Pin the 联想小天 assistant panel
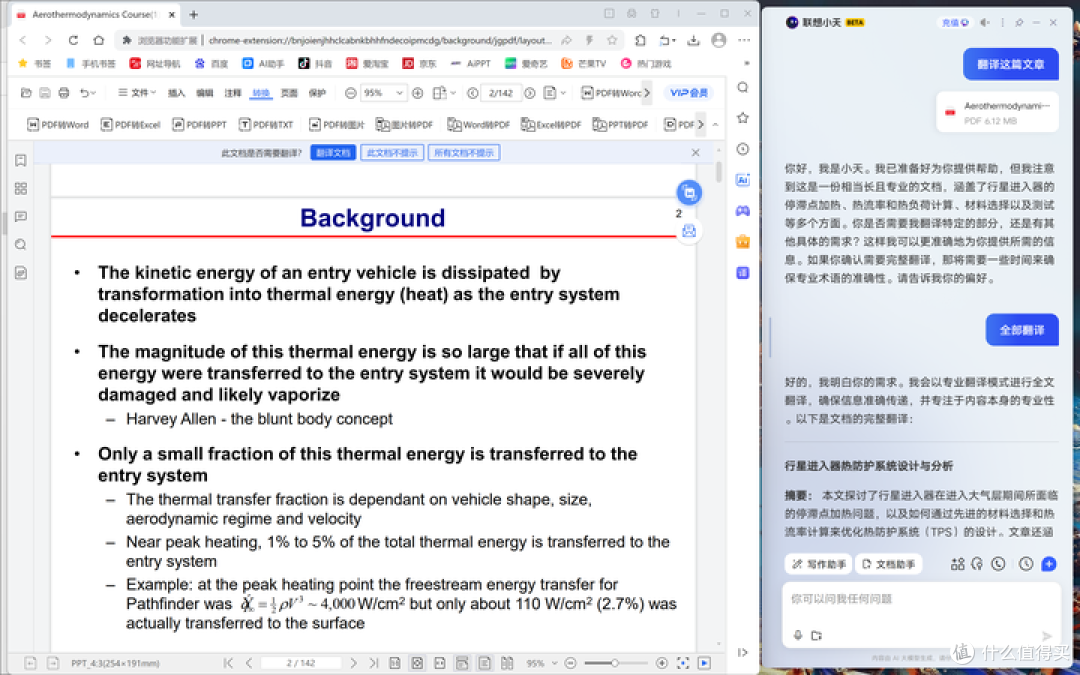 pyautogui.click(x=1019, y=23)
